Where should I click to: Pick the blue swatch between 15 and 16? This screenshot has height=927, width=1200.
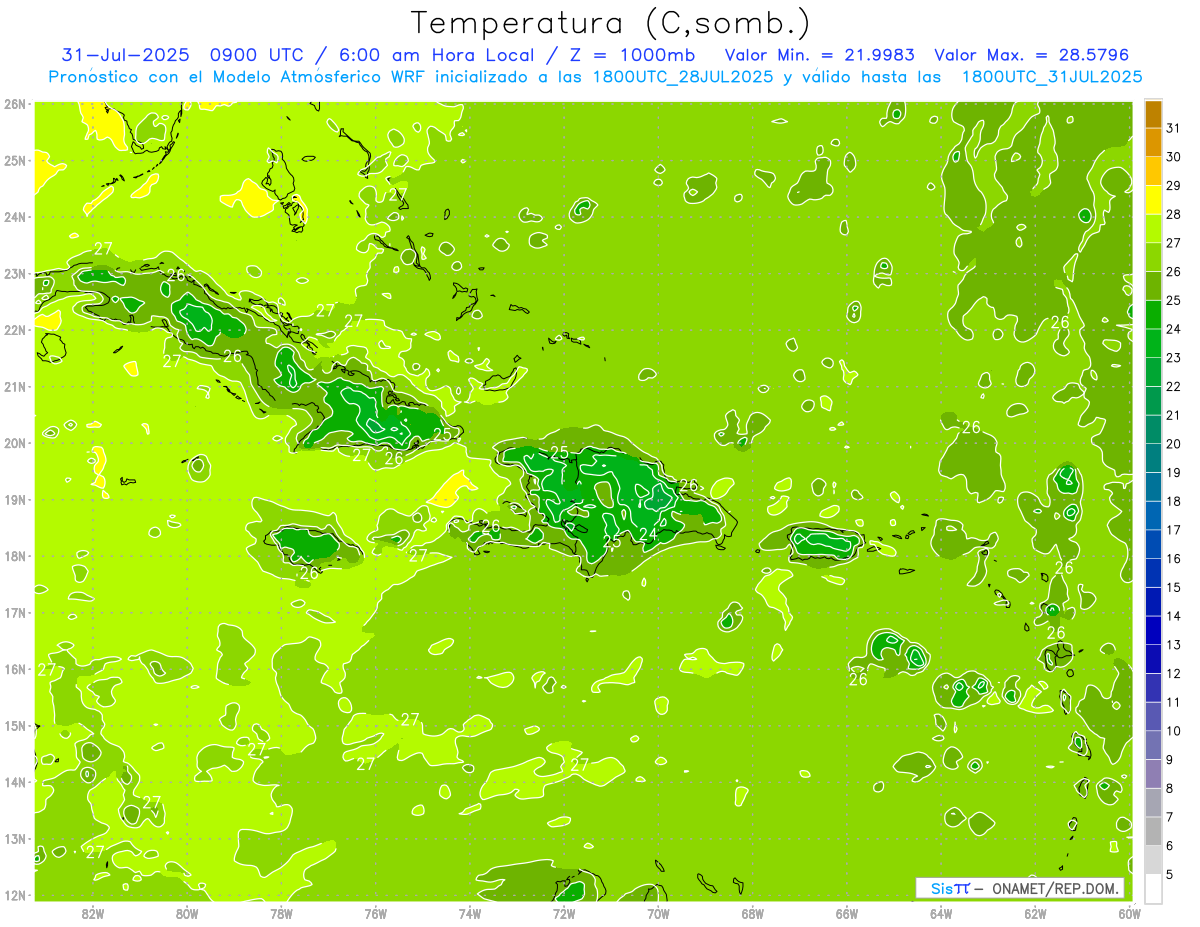click(x=1154, y=573)
